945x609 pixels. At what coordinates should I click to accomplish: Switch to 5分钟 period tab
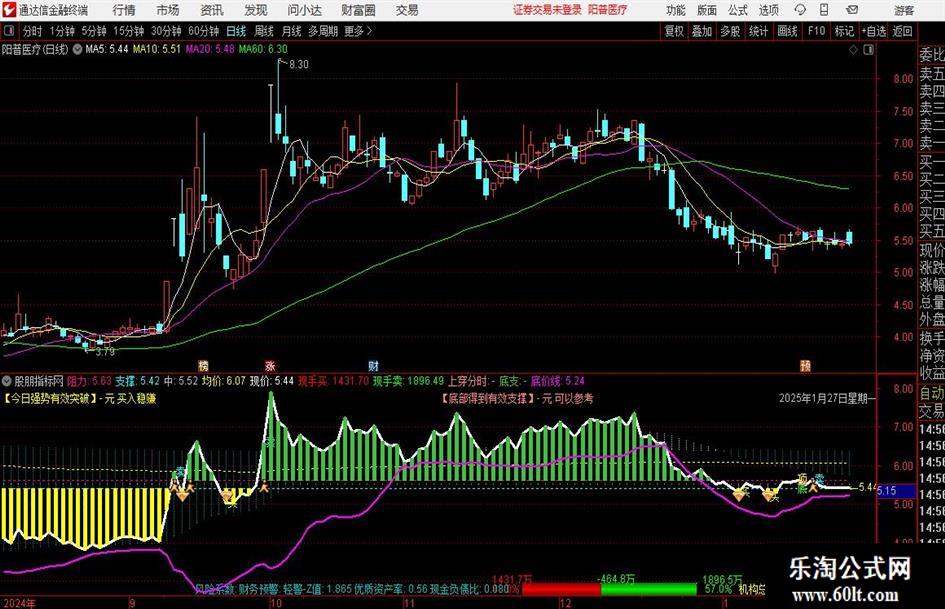click(x=93, y=31)
